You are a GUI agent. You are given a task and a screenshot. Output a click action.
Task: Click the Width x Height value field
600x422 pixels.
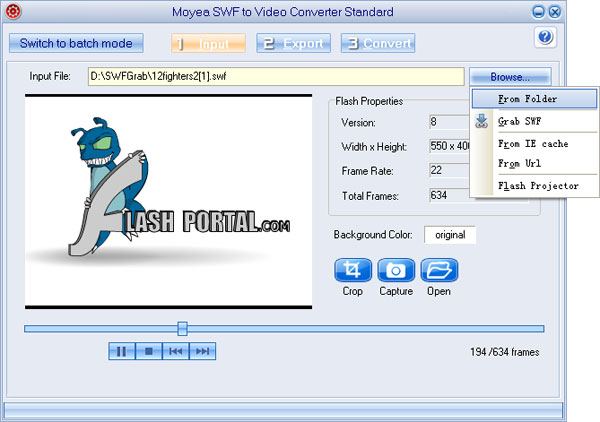[450, 146]
